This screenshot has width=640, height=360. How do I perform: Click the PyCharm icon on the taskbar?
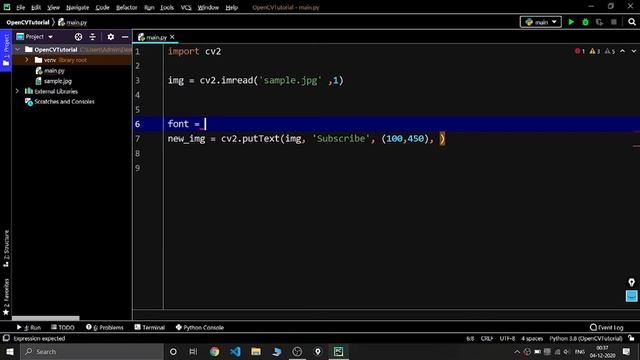pyautogui.click(x=338, y=351)
